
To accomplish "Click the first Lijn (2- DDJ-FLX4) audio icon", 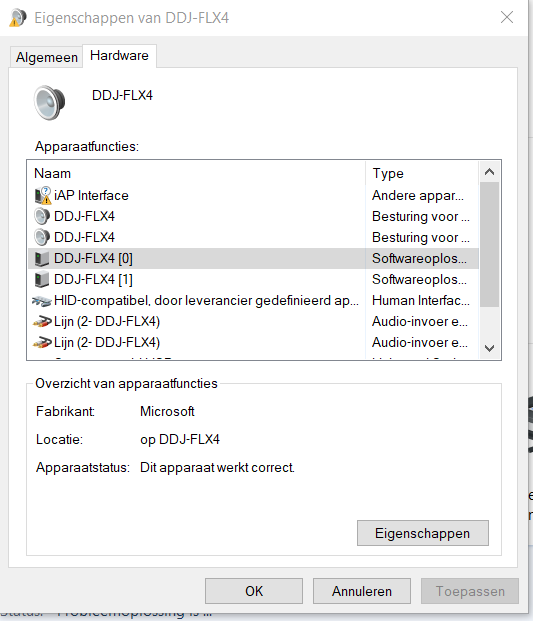I will 42,322.
